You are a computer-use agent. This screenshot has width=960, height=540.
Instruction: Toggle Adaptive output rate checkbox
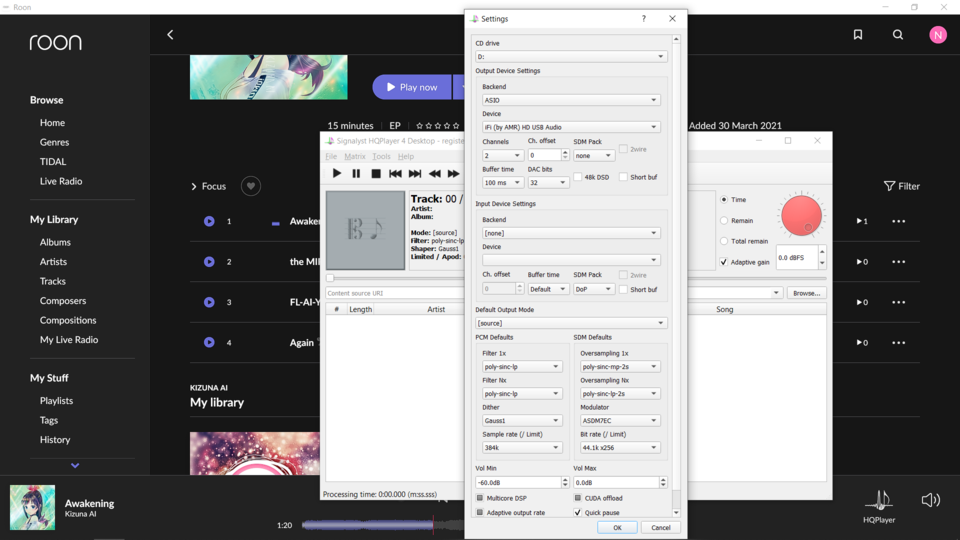click(x=480, y=512)
